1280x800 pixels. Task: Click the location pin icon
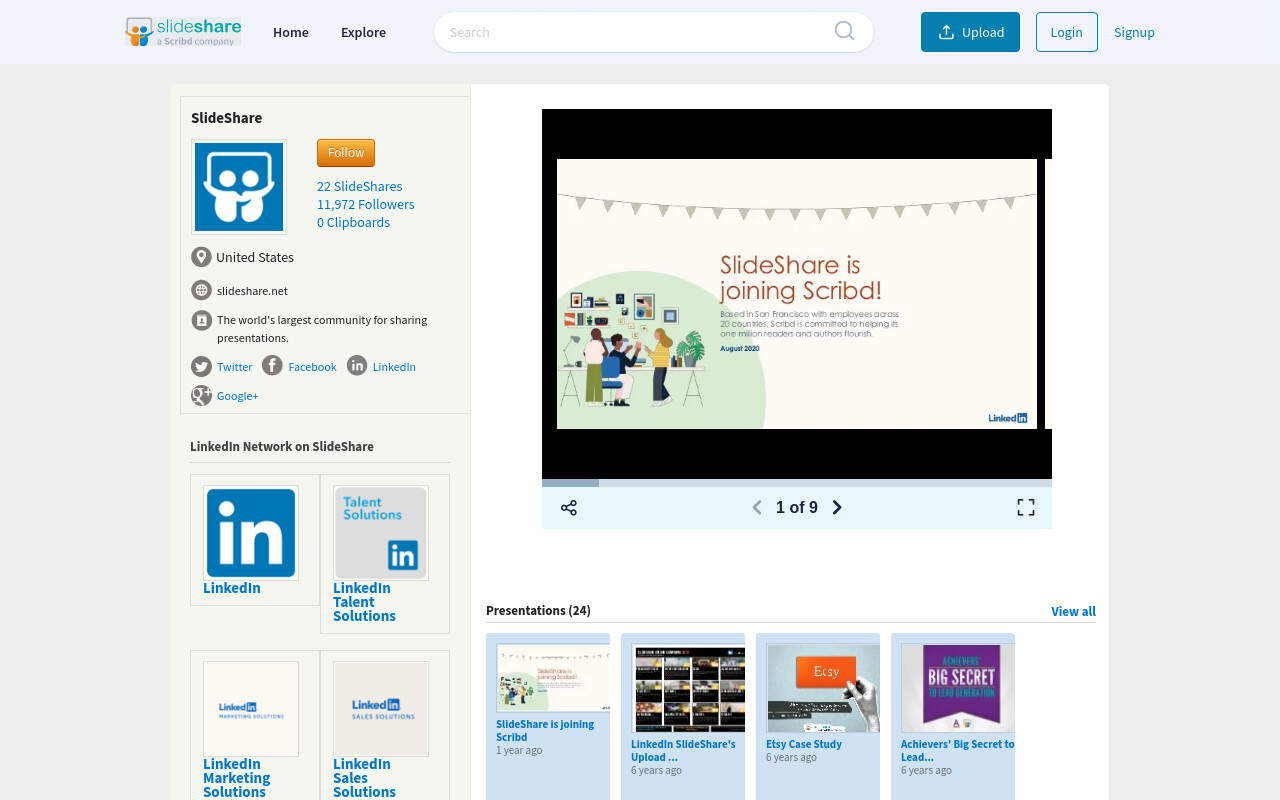201,257
